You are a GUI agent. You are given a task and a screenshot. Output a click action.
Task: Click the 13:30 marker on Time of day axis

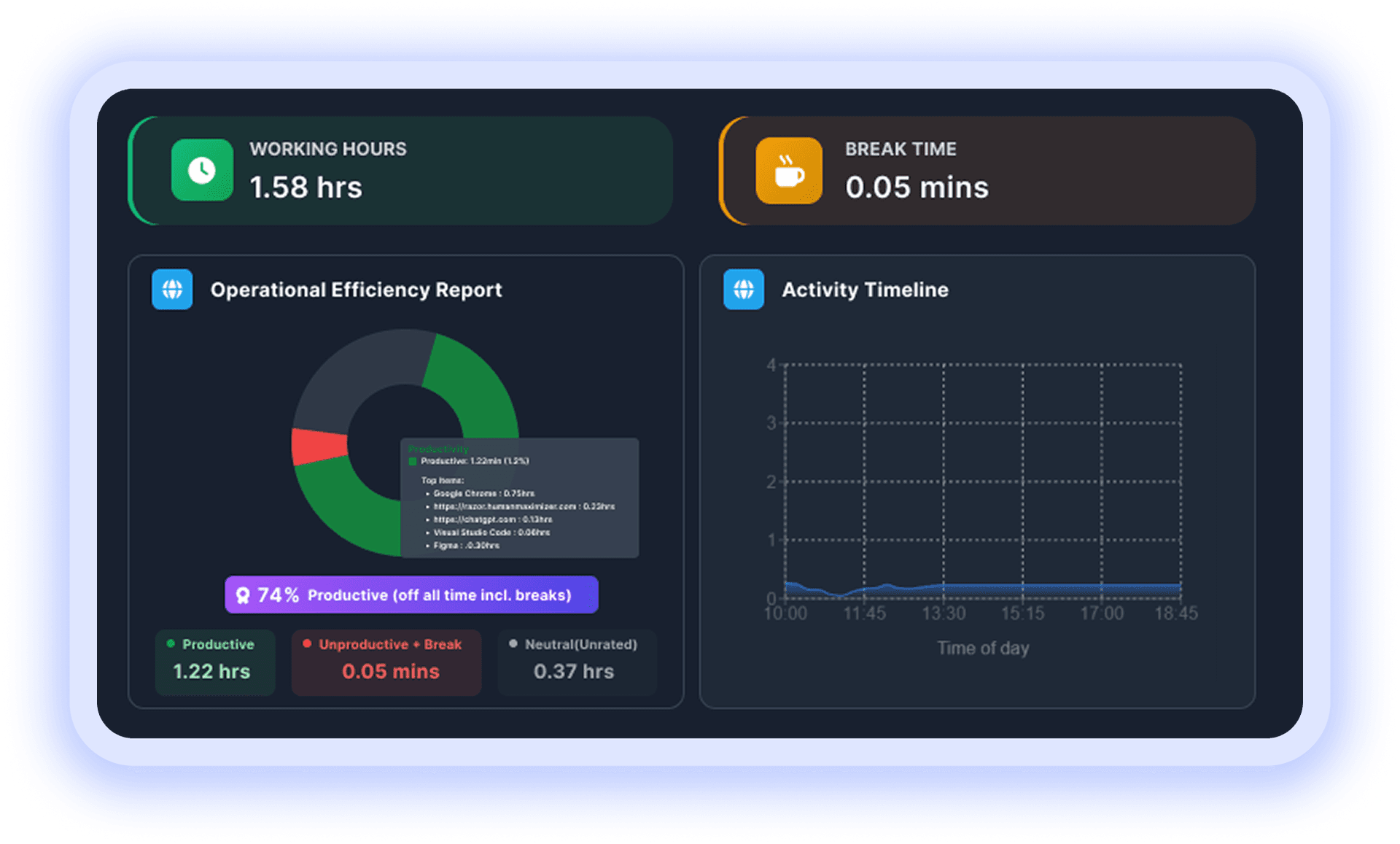coord(944,613)
